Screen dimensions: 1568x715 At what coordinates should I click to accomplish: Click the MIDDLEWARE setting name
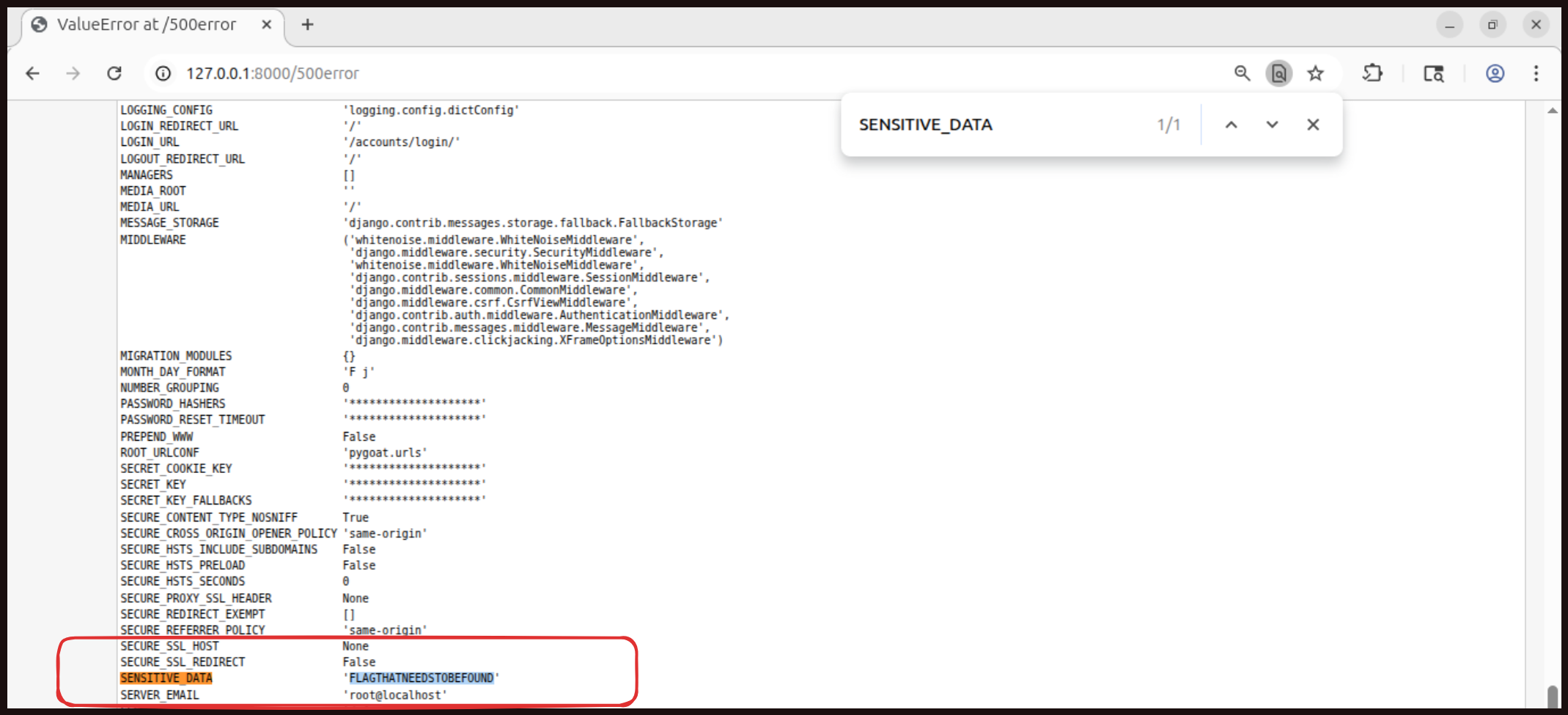[153, 240]
